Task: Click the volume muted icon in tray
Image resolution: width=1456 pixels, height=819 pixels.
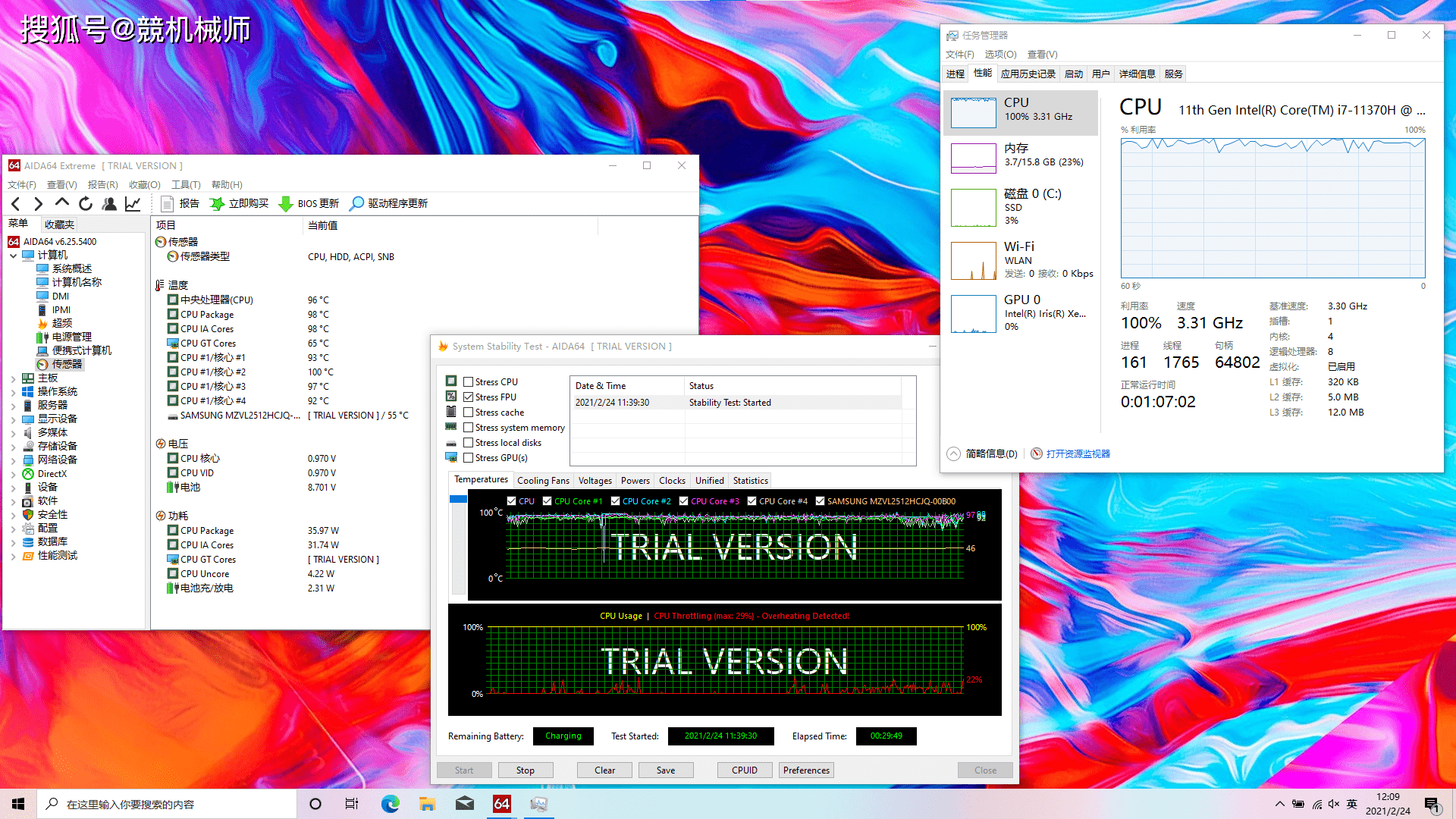Action: tap(1334, 804)
